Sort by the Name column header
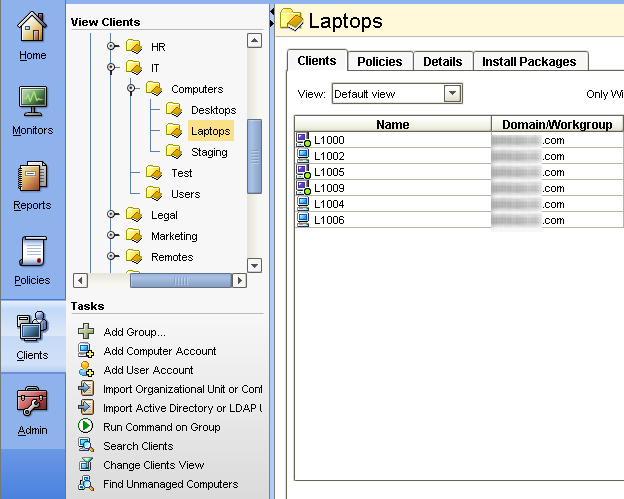The height and width of the screenshot is (499, 624). [x=393, y=124]
